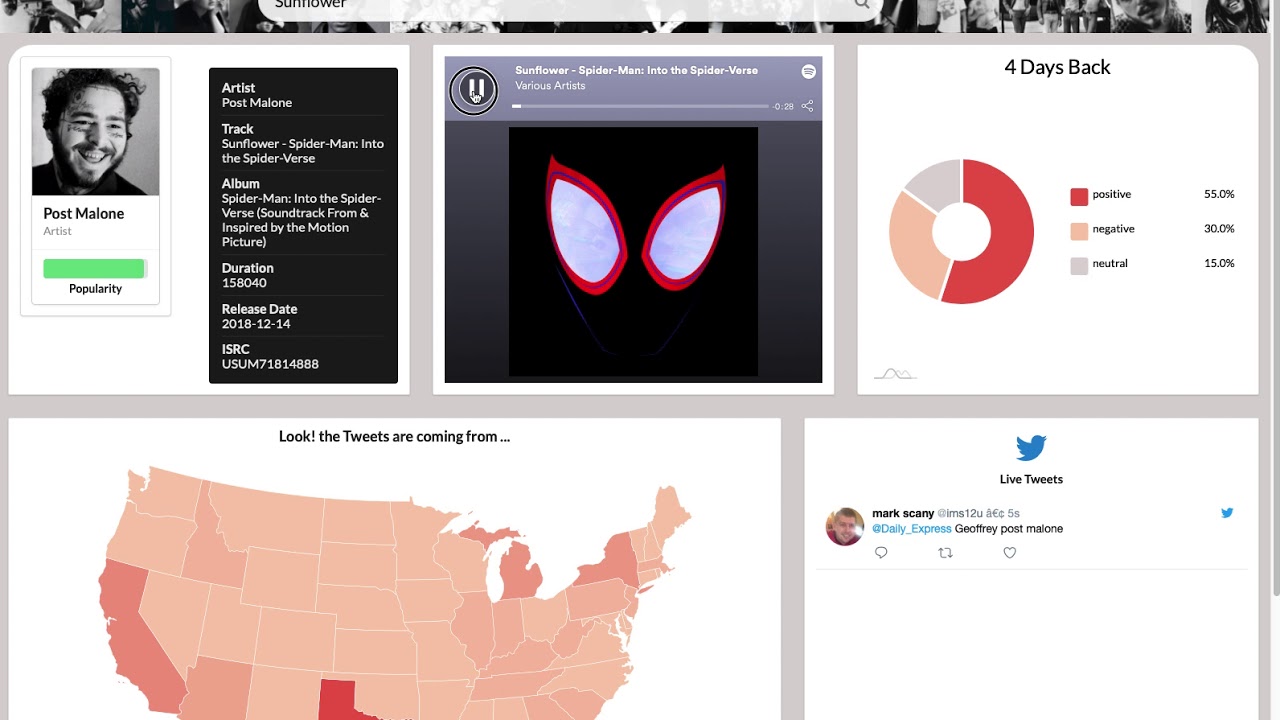Viewport: 1280px width, 720px height.
Task: Click the 4 Days Back heading
Action: pos(1057,67)
